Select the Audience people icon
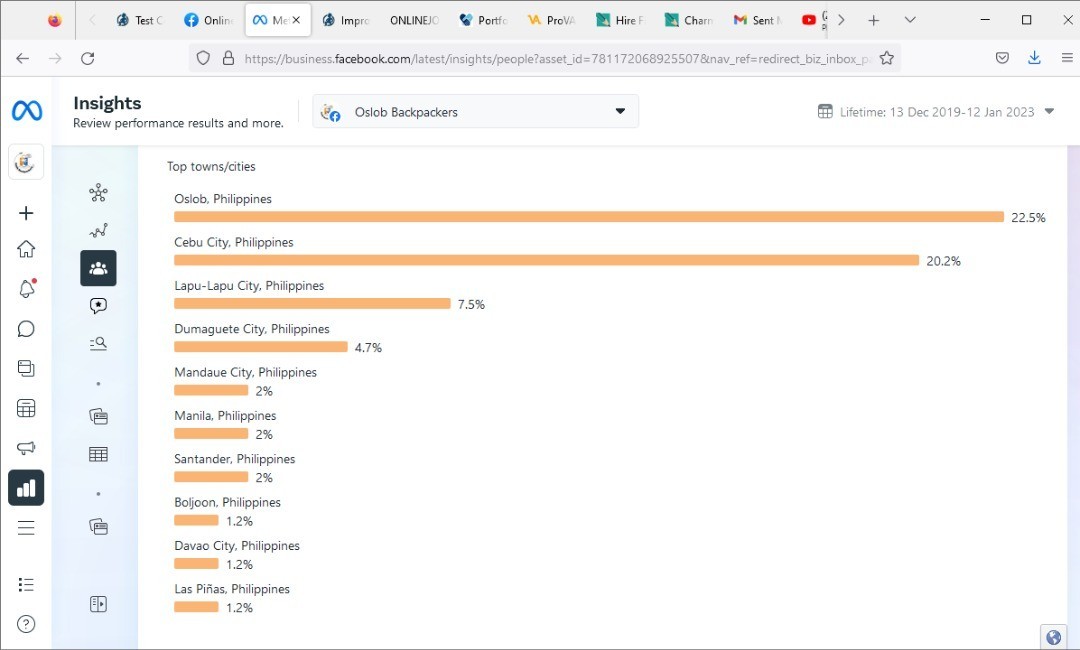1080x650 pixels. click(x=98, y=268)
